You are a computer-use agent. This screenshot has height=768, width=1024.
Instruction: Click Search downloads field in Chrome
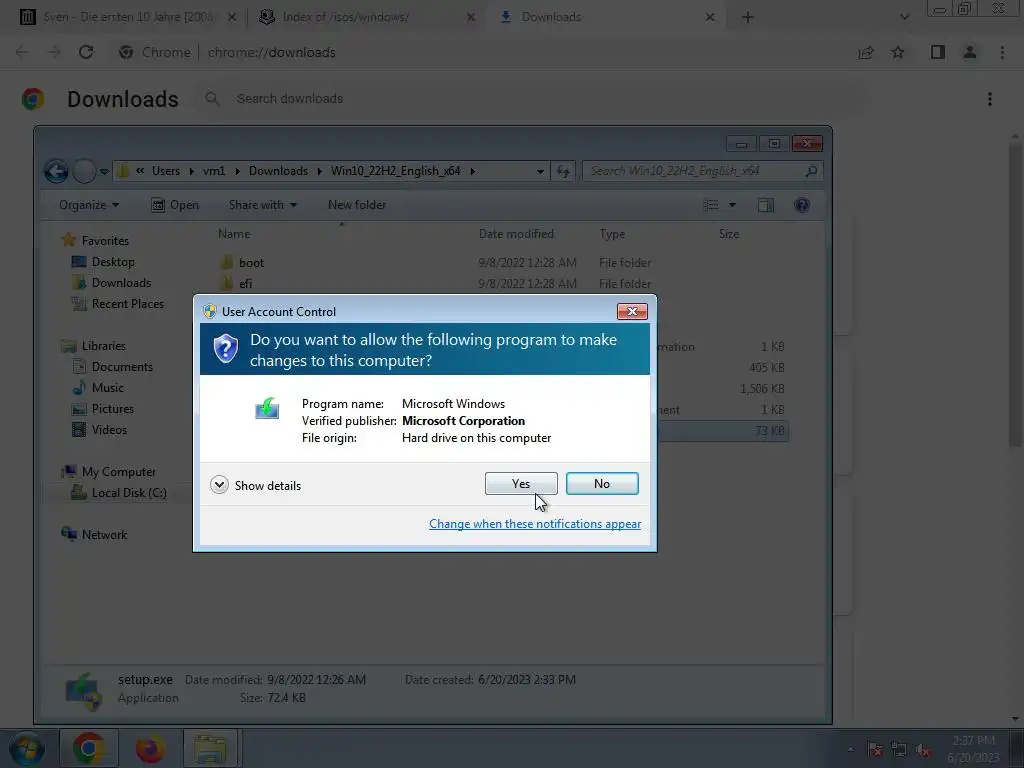(x=532, y=99)
